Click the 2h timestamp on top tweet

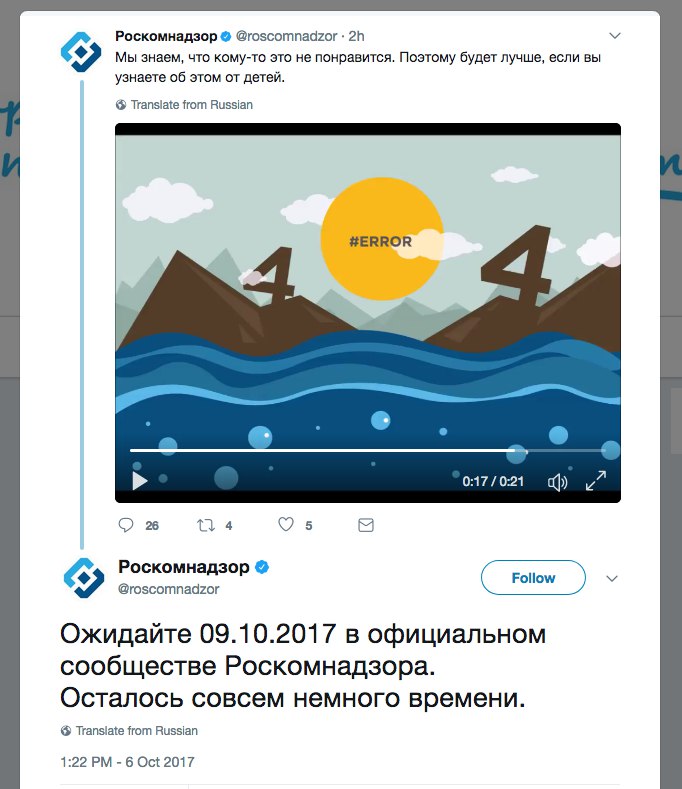click(356, 36)
